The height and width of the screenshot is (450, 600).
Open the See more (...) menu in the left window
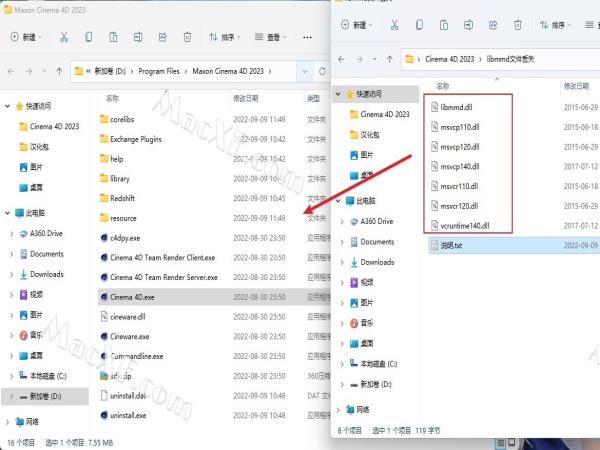[307, 37]
